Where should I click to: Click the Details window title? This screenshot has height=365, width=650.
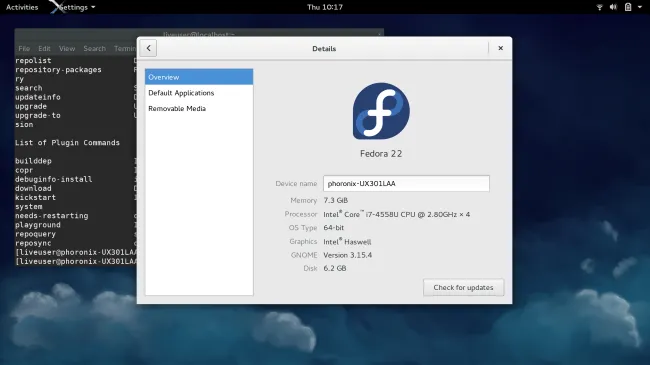(x=324, y=49)
